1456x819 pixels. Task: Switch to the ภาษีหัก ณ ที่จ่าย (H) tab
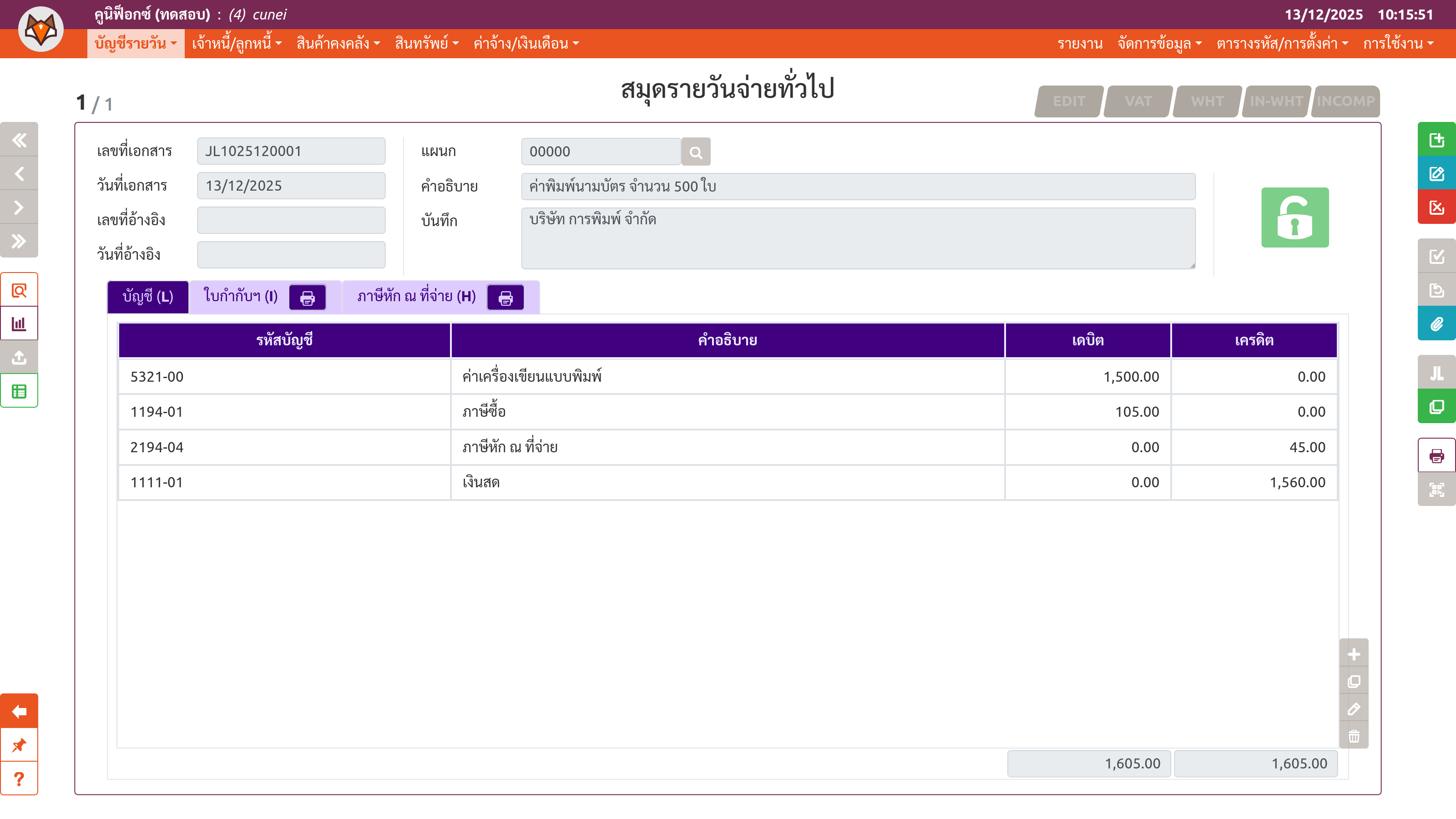pos(416,297)
